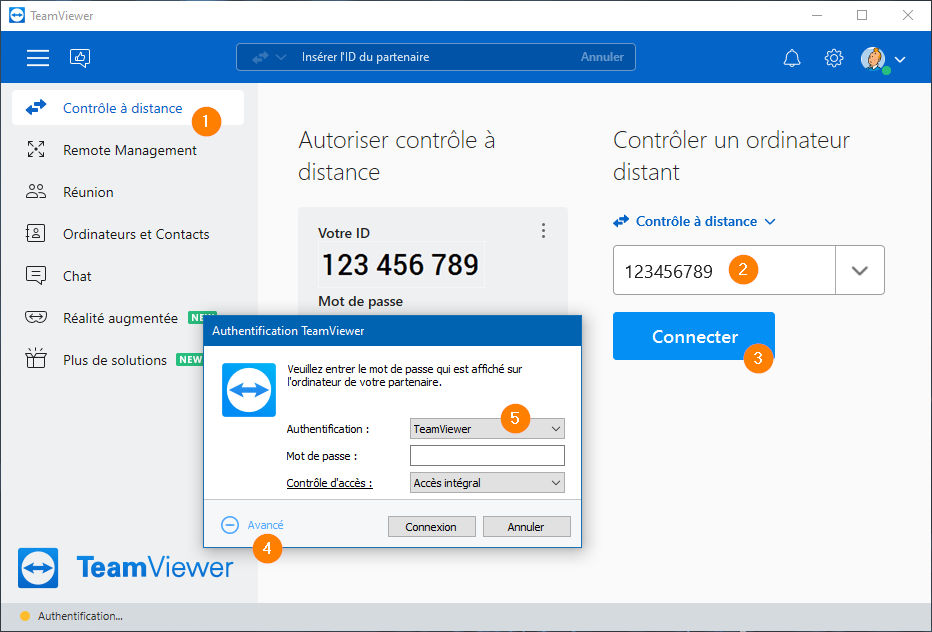Click the Remote Management icon
The width and height of the screenshot is (932, 632).
point(36,149)
